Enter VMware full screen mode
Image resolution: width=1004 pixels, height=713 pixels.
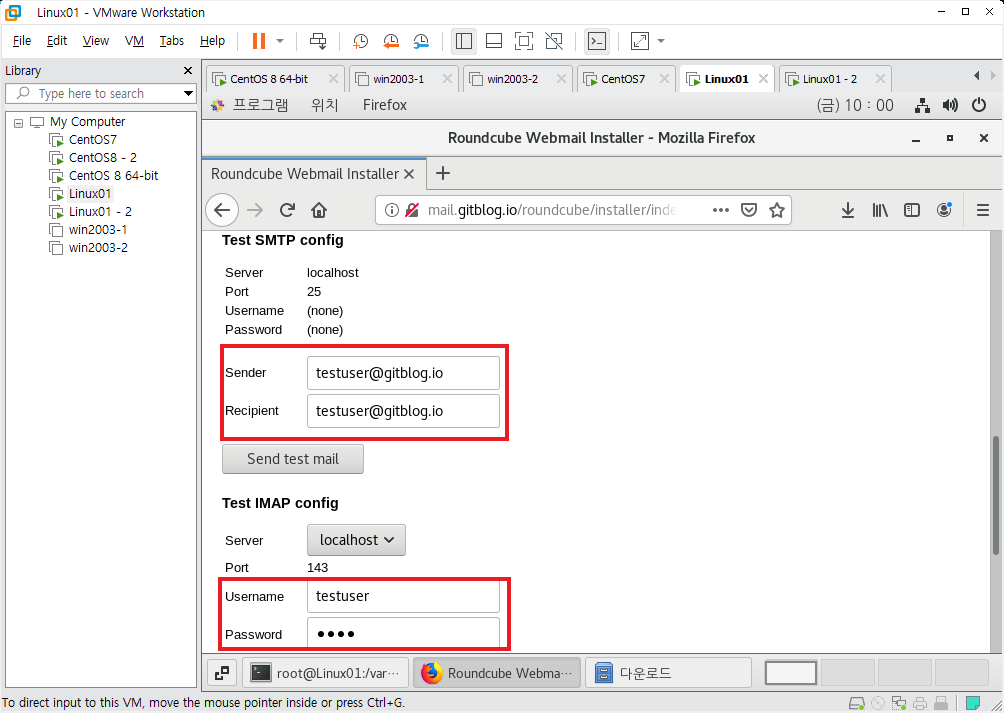point(524,41)
